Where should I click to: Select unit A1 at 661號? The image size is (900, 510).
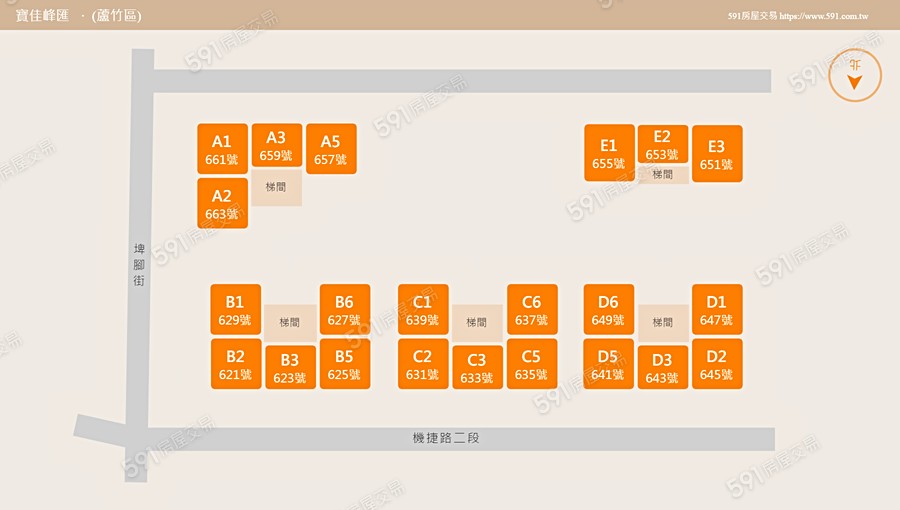point(222,150)
